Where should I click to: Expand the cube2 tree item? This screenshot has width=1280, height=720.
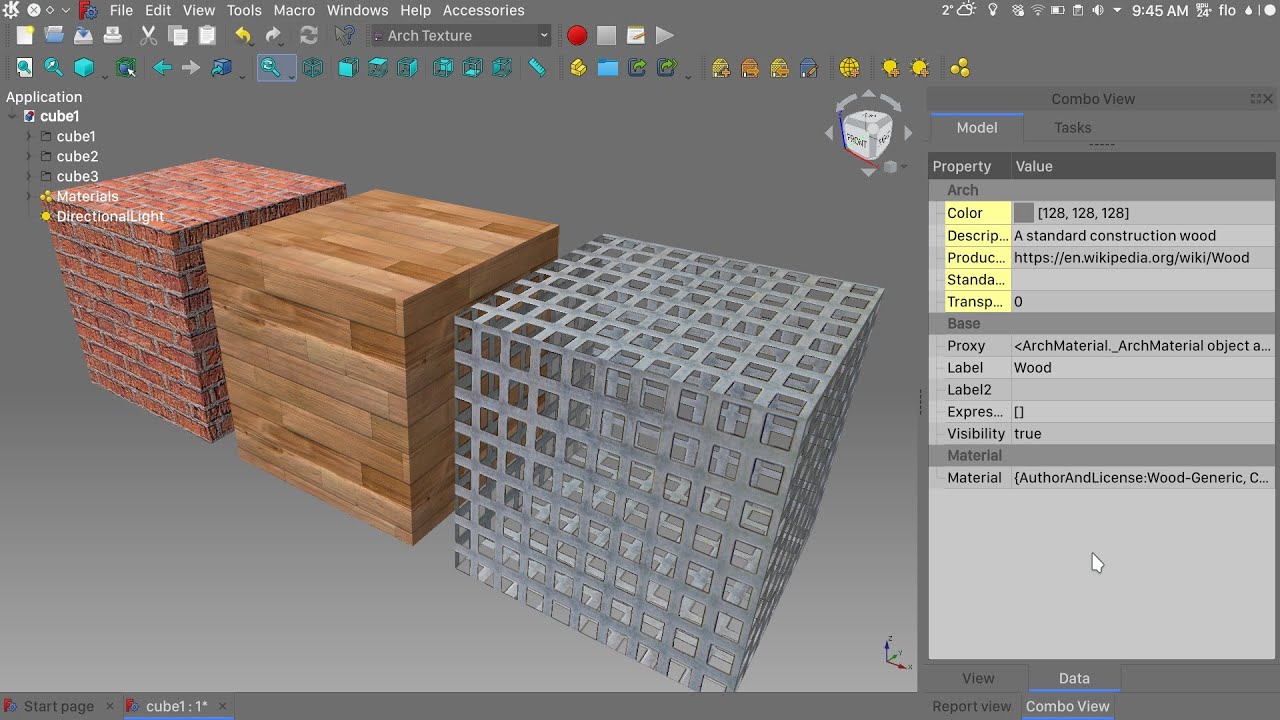coord(29,157)
